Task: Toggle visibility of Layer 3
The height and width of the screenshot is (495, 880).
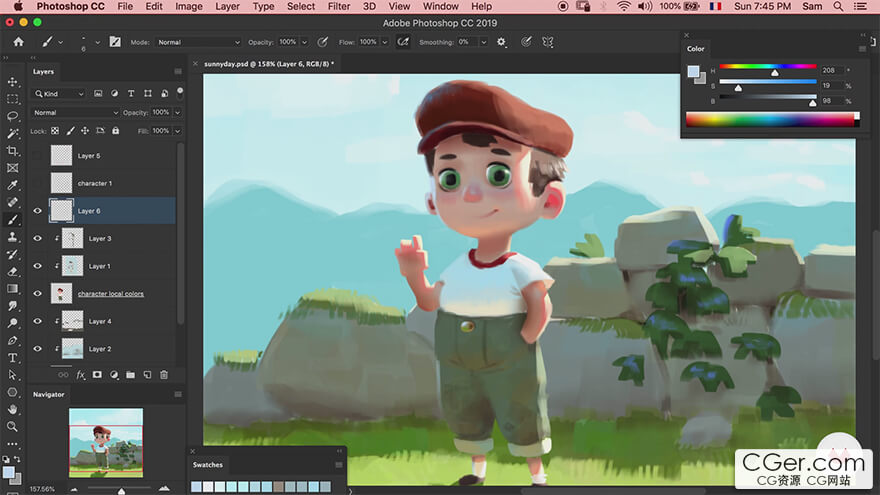Action: (x=38, y=239)
